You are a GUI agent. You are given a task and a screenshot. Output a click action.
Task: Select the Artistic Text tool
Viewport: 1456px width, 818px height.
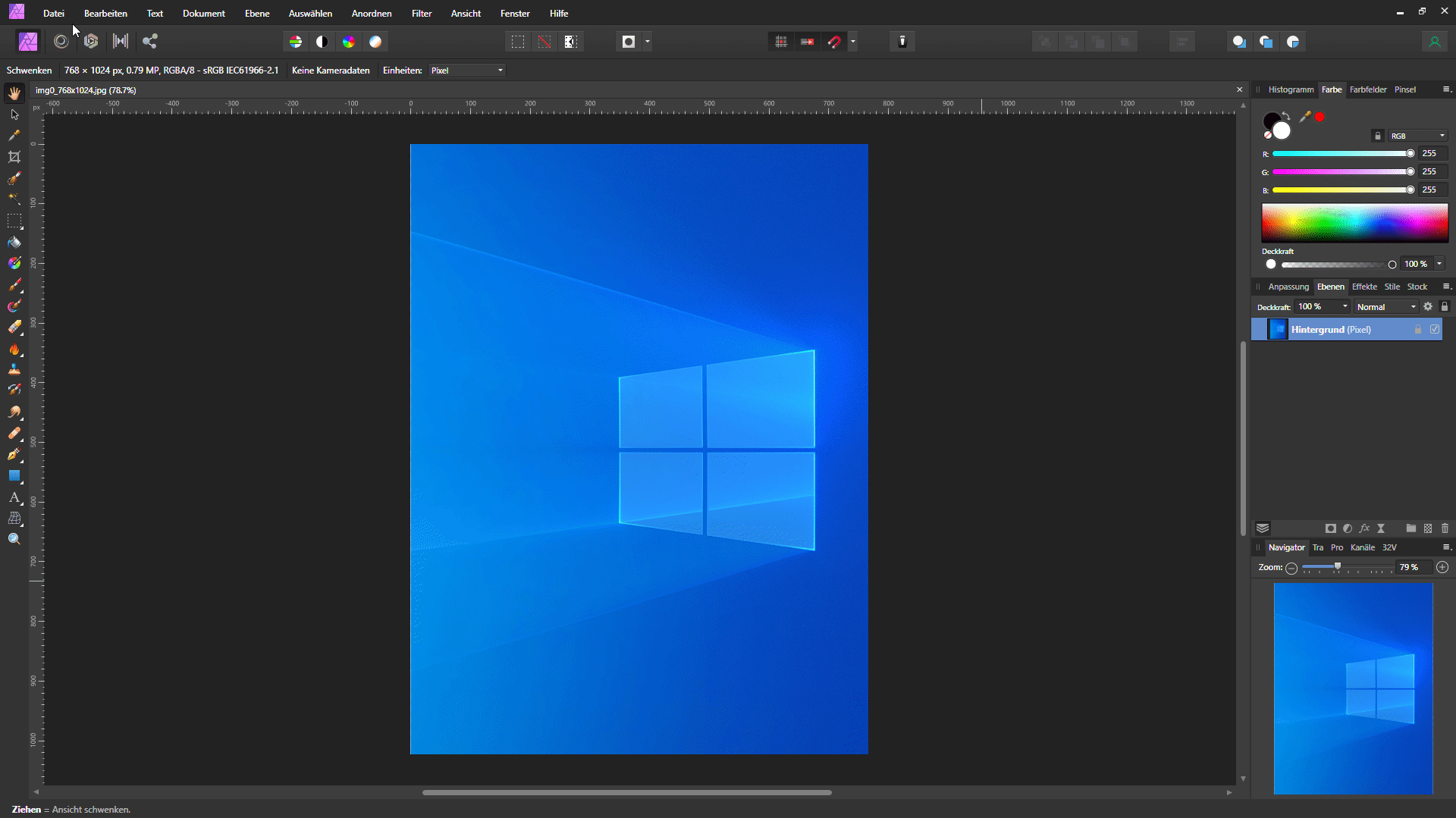14,497
